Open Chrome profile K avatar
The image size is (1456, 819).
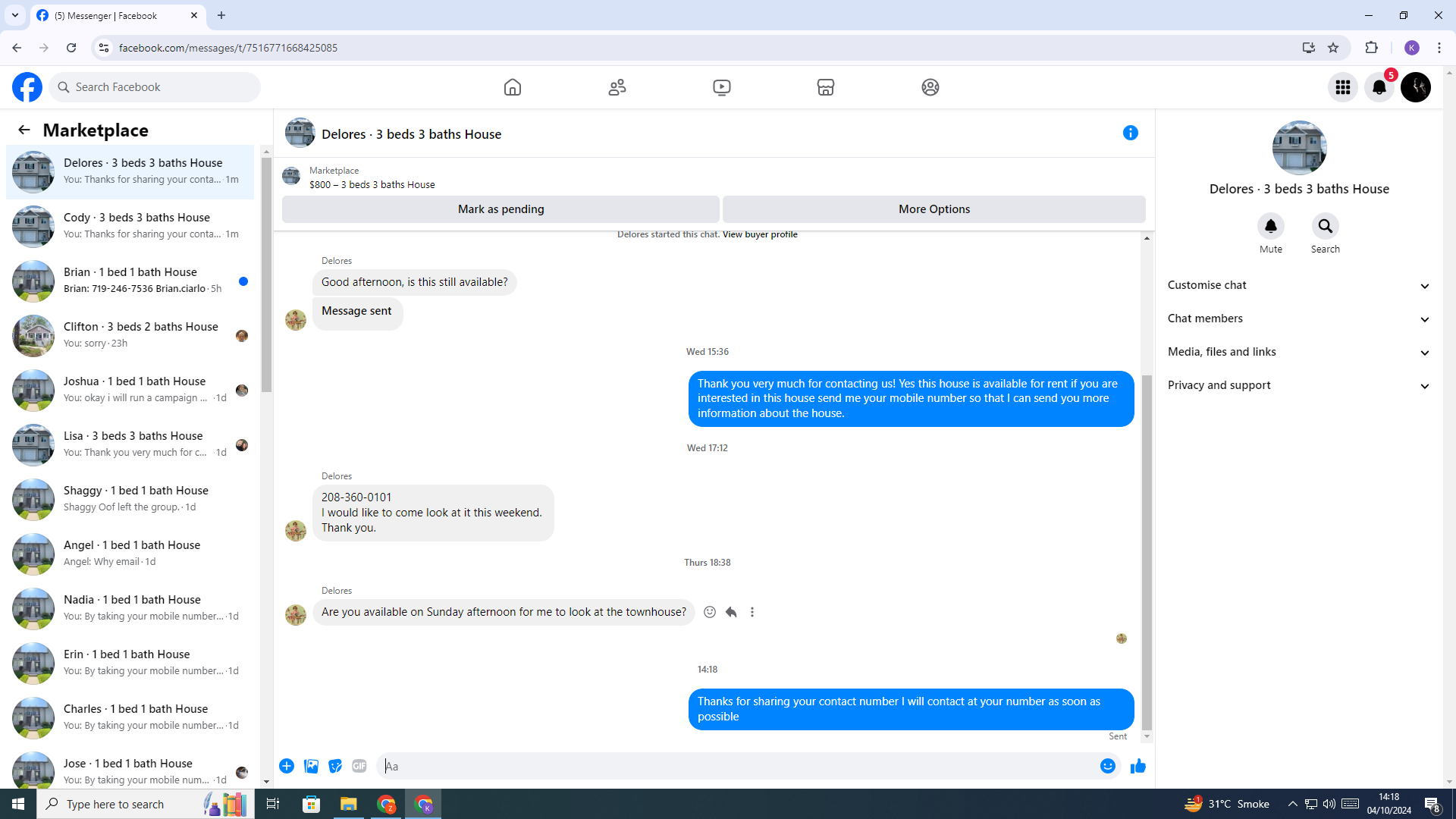tap(1412, 48)
